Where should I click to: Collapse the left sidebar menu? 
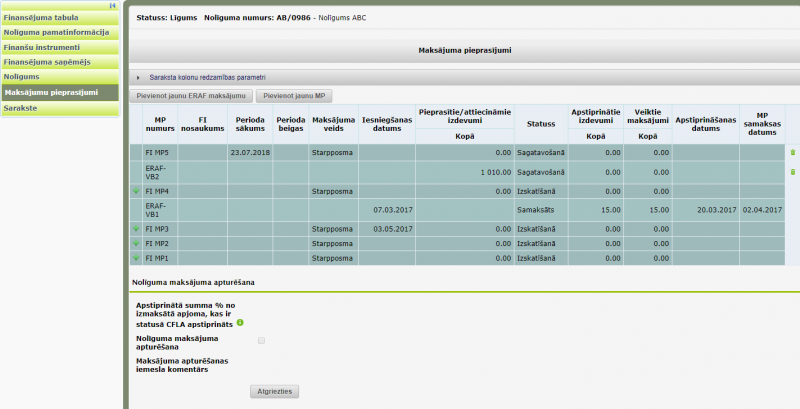113,5
